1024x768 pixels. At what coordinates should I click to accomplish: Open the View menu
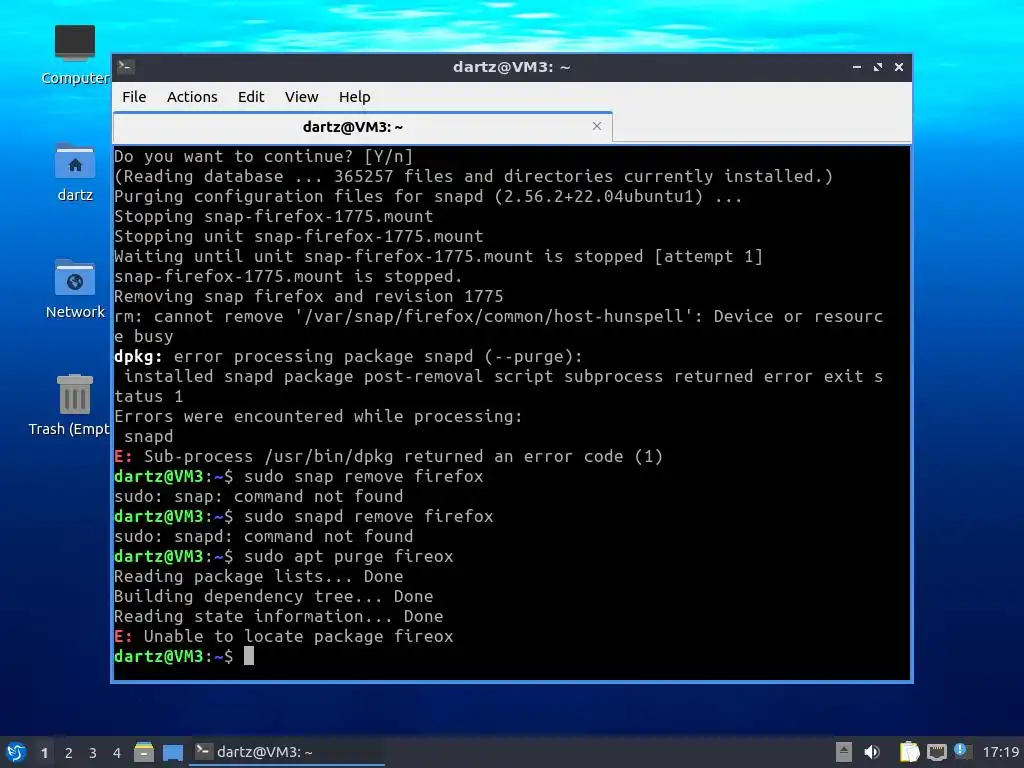coord(301,97)
